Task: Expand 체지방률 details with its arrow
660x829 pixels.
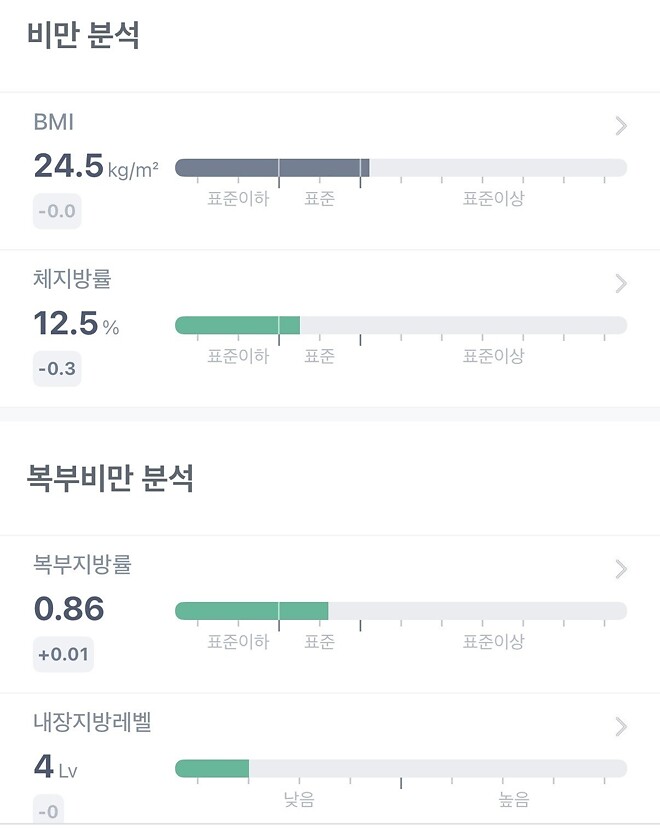Action: (x=620, y=283)
